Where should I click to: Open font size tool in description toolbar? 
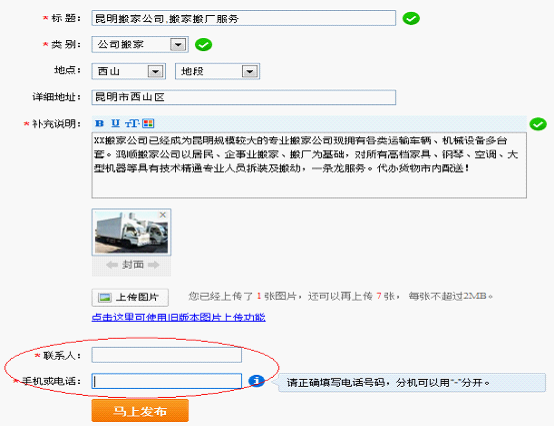tap(131, 123)
